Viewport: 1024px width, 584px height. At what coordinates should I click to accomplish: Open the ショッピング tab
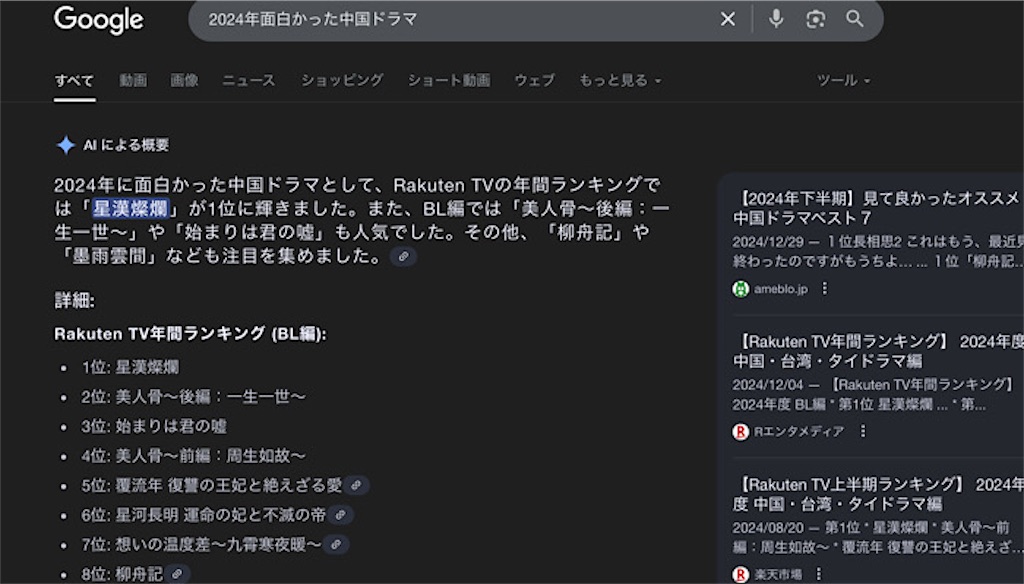(342, 80)
